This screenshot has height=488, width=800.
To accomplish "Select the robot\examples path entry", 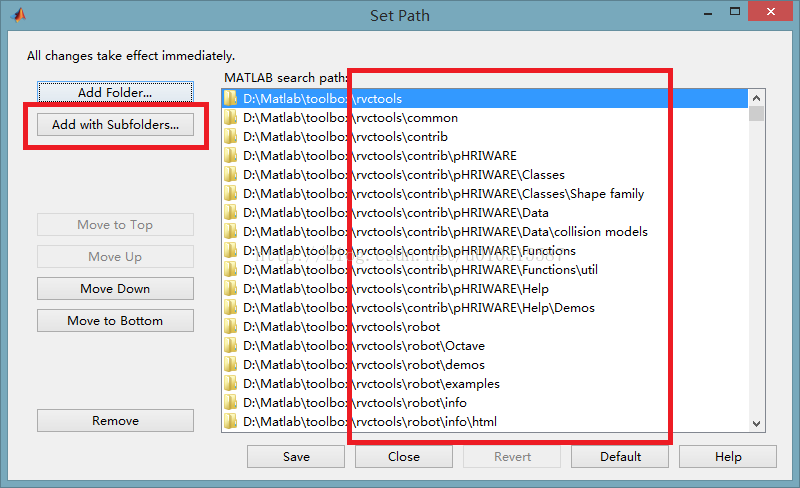I will (485, 383).
